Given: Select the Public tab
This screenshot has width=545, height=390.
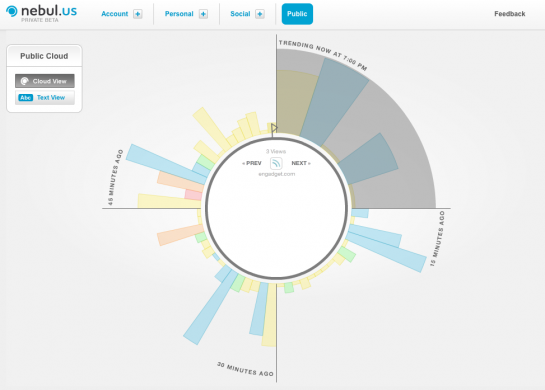Looking at the screenshot, I should [x=297, y=14].
